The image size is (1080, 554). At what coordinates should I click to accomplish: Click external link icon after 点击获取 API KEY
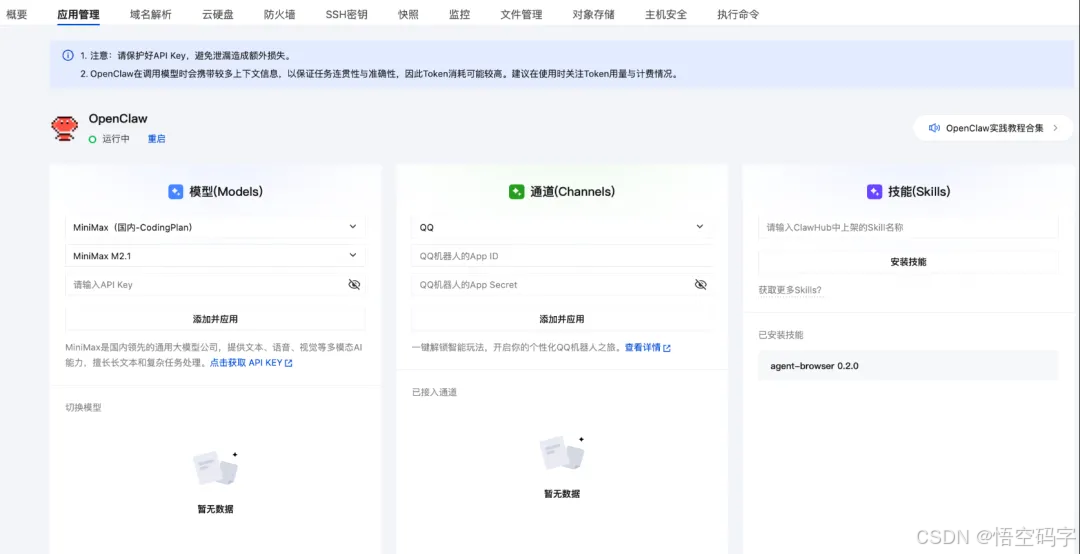point(289,363)
